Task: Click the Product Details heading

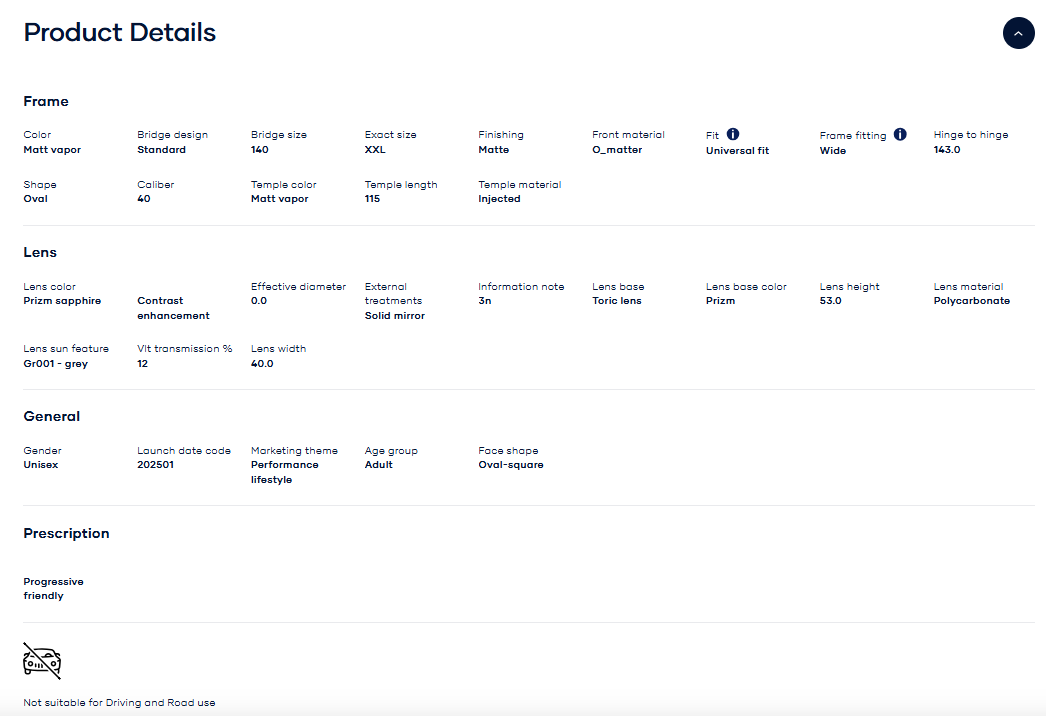Action: pyautogui.click(x=119, y=32)
